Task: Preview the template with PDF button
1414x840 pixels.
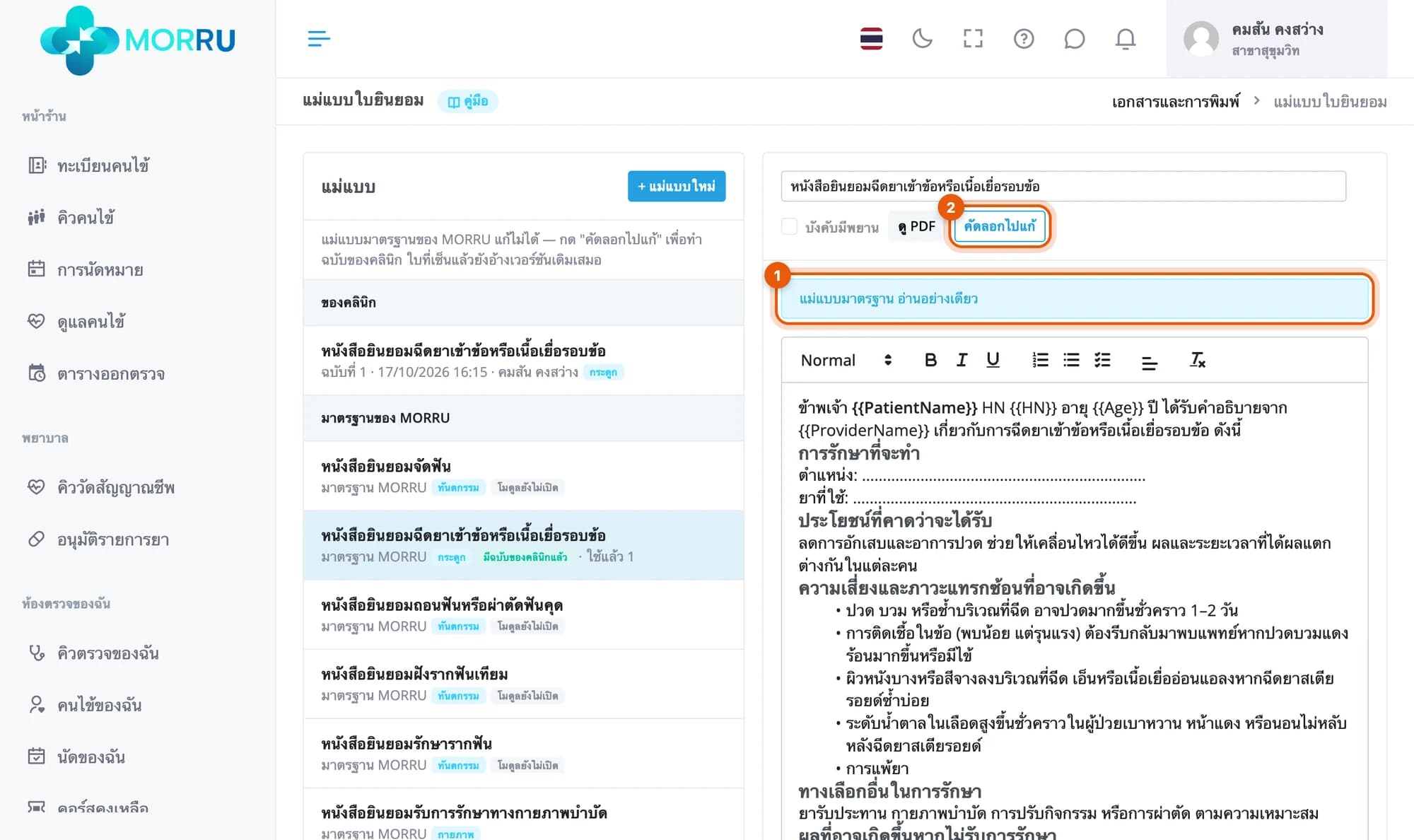Action: click(x=916, y=226)
